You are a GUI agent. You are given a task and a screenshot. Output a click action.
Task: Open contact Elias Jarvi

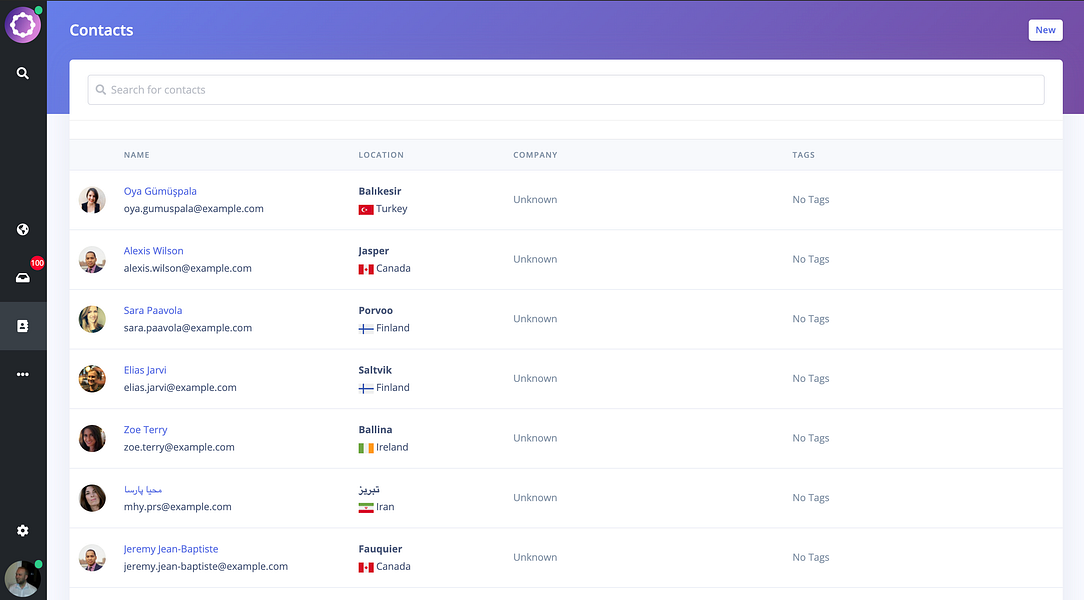(x=145, y=370)
